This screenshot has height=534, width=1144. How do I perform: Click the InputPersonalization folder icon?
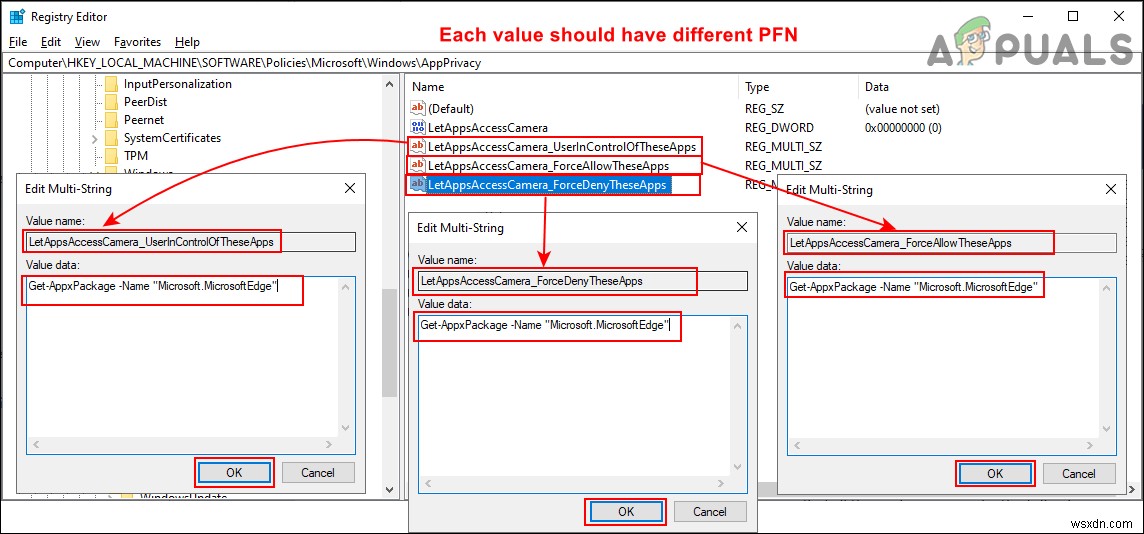[111, 84]
